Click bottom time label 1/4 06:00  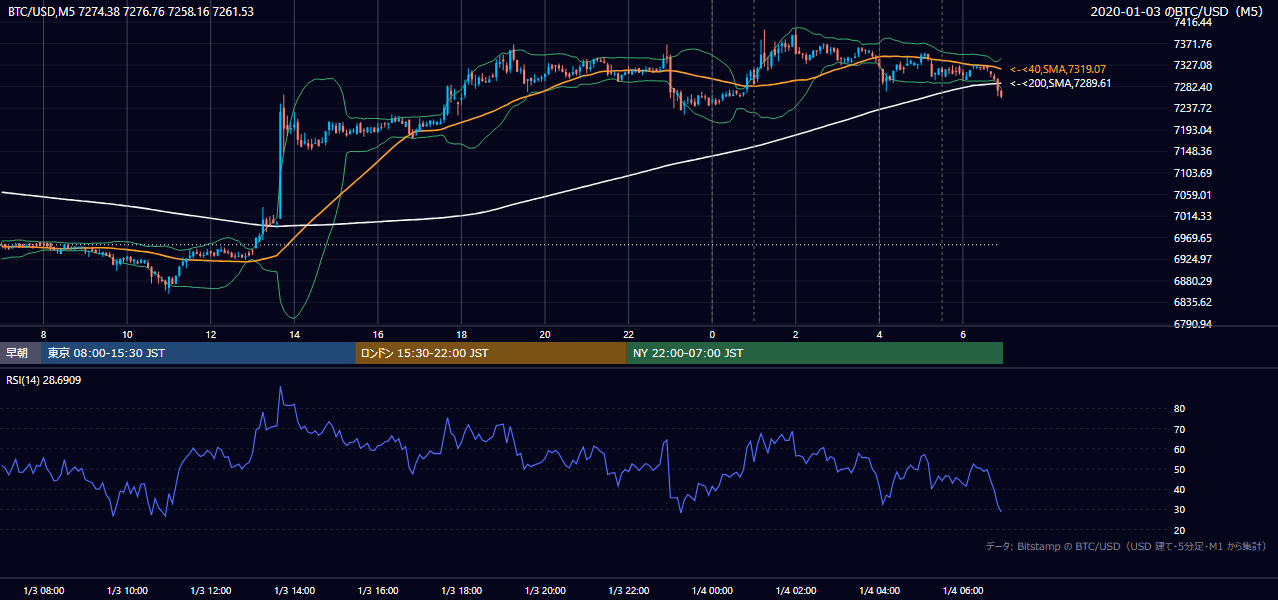coord(962,591)
